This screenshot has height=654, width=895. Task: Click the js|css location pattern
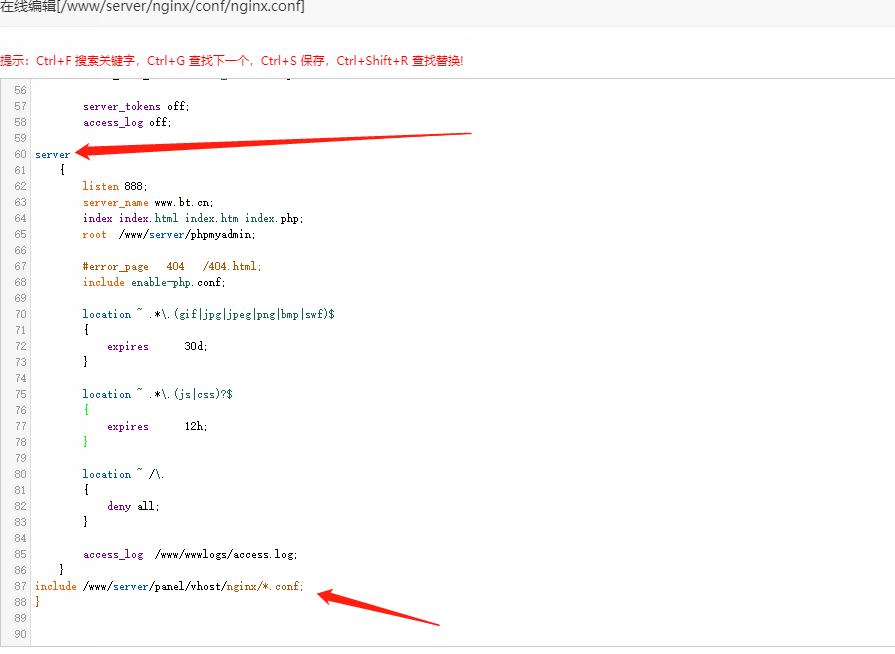pos(155,394)
